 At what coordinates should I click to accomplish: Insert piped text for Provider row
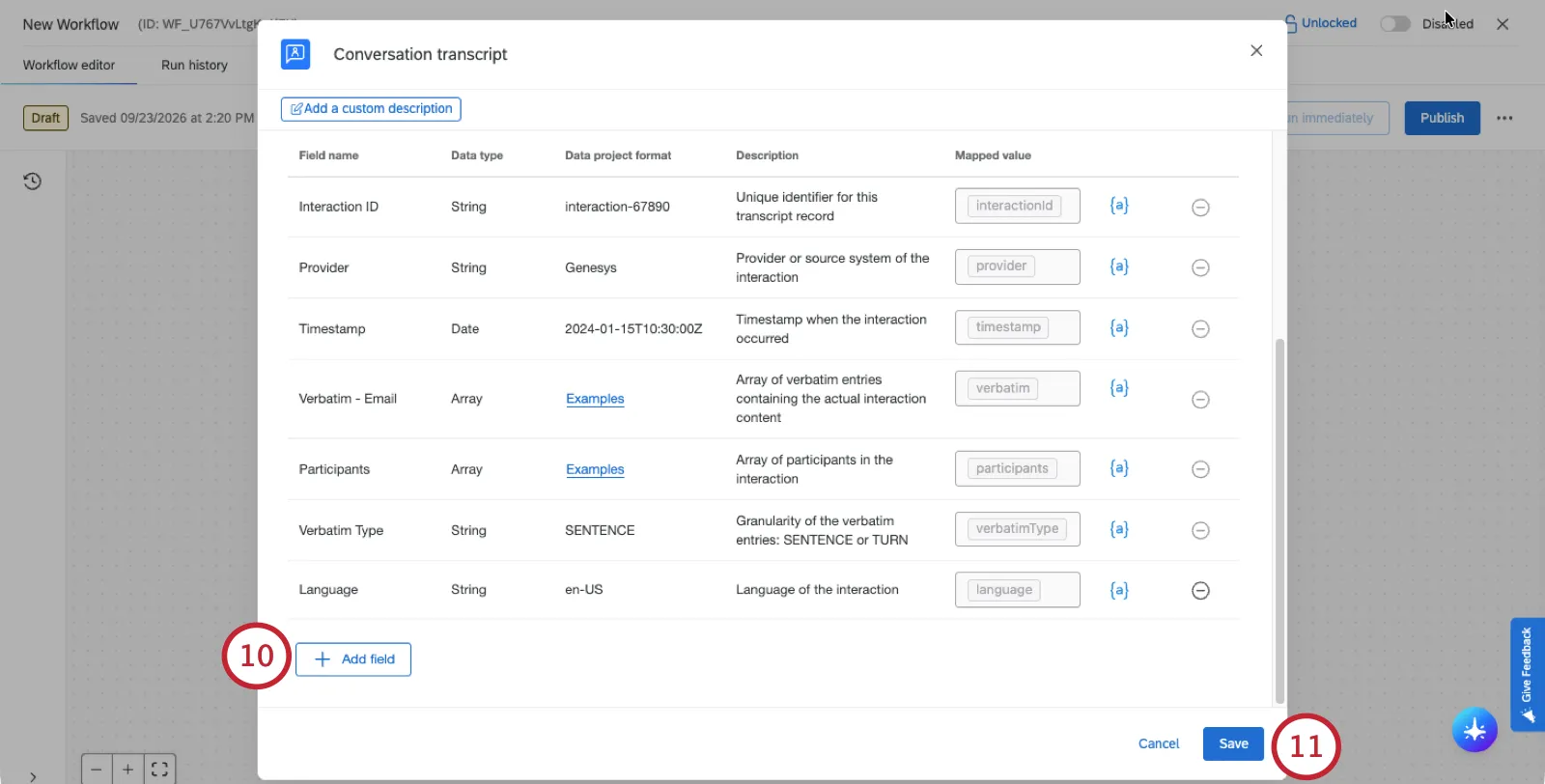point(1119,266)
